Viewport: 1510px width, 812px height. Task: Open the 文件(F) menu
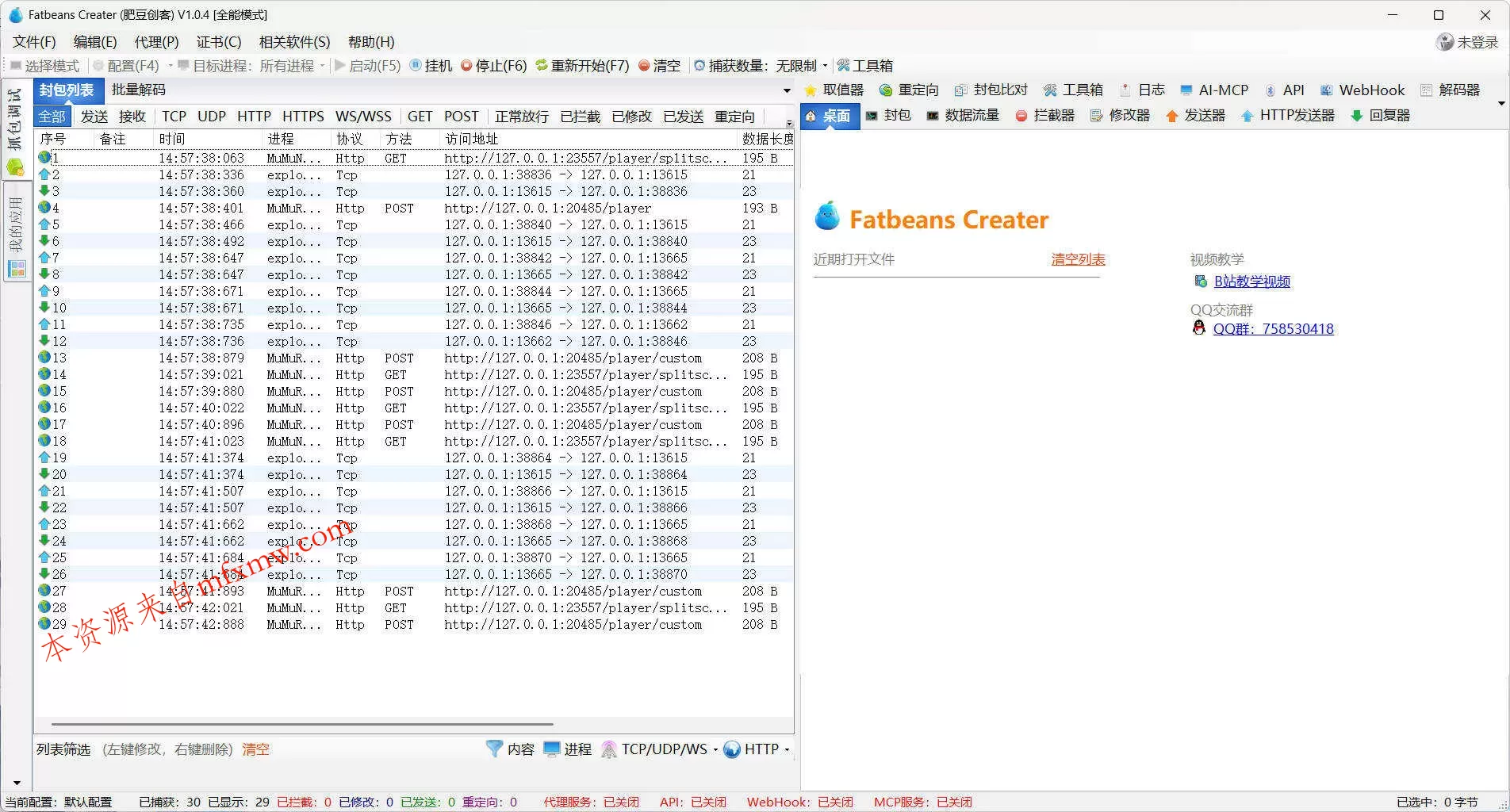coord(34,42)
